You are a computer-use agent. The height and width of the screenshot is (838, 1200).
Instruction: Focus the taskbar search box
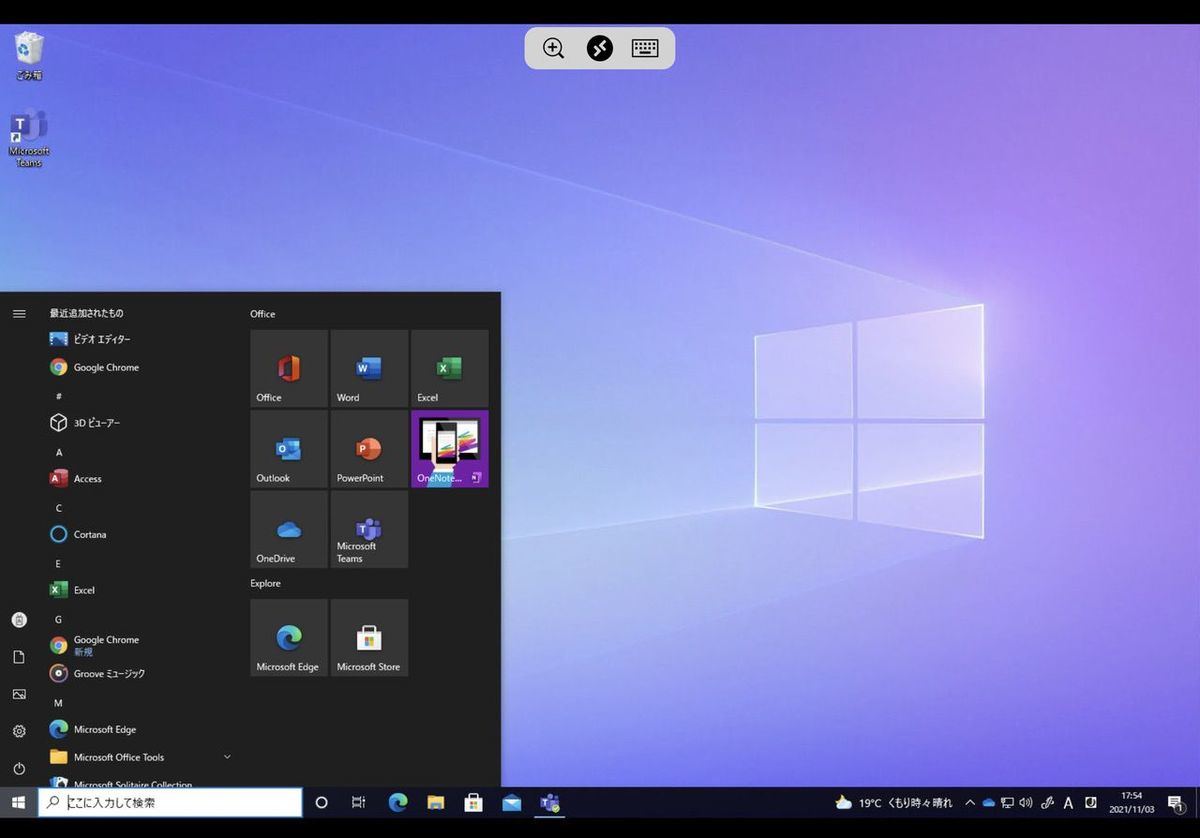coord(170,802)
